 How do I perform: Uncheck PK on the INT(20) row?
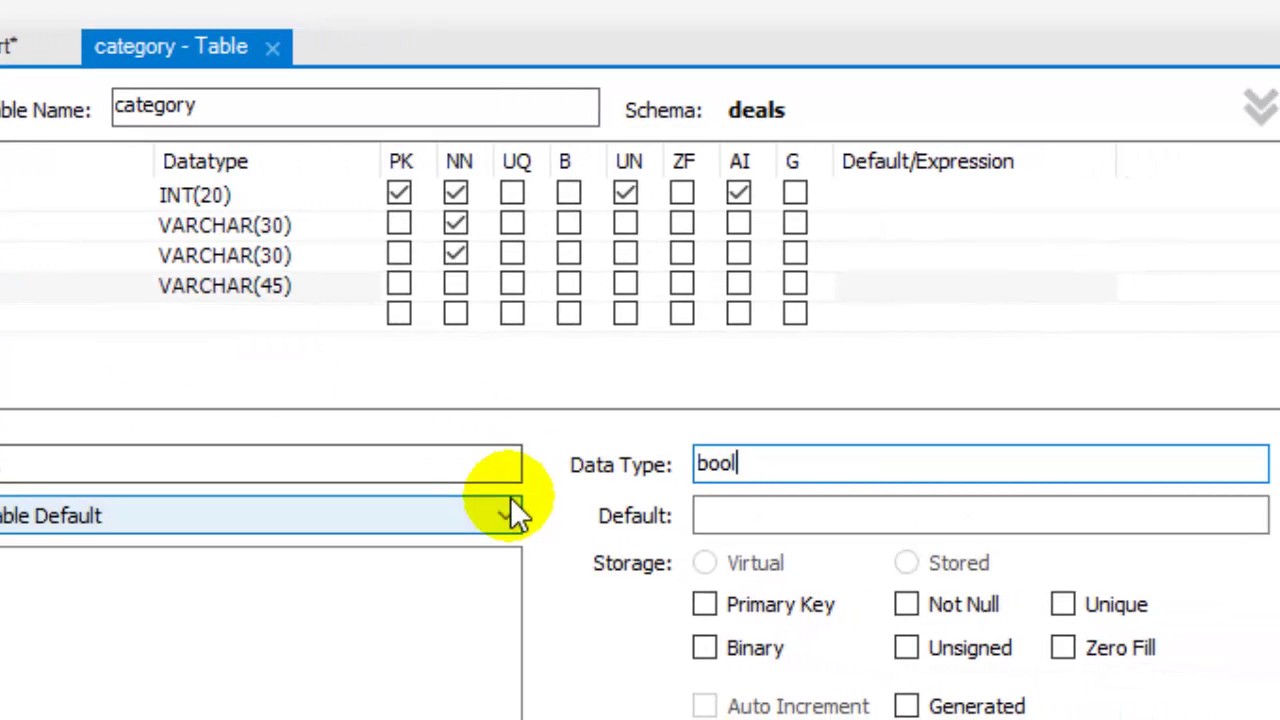click(398, 192)
